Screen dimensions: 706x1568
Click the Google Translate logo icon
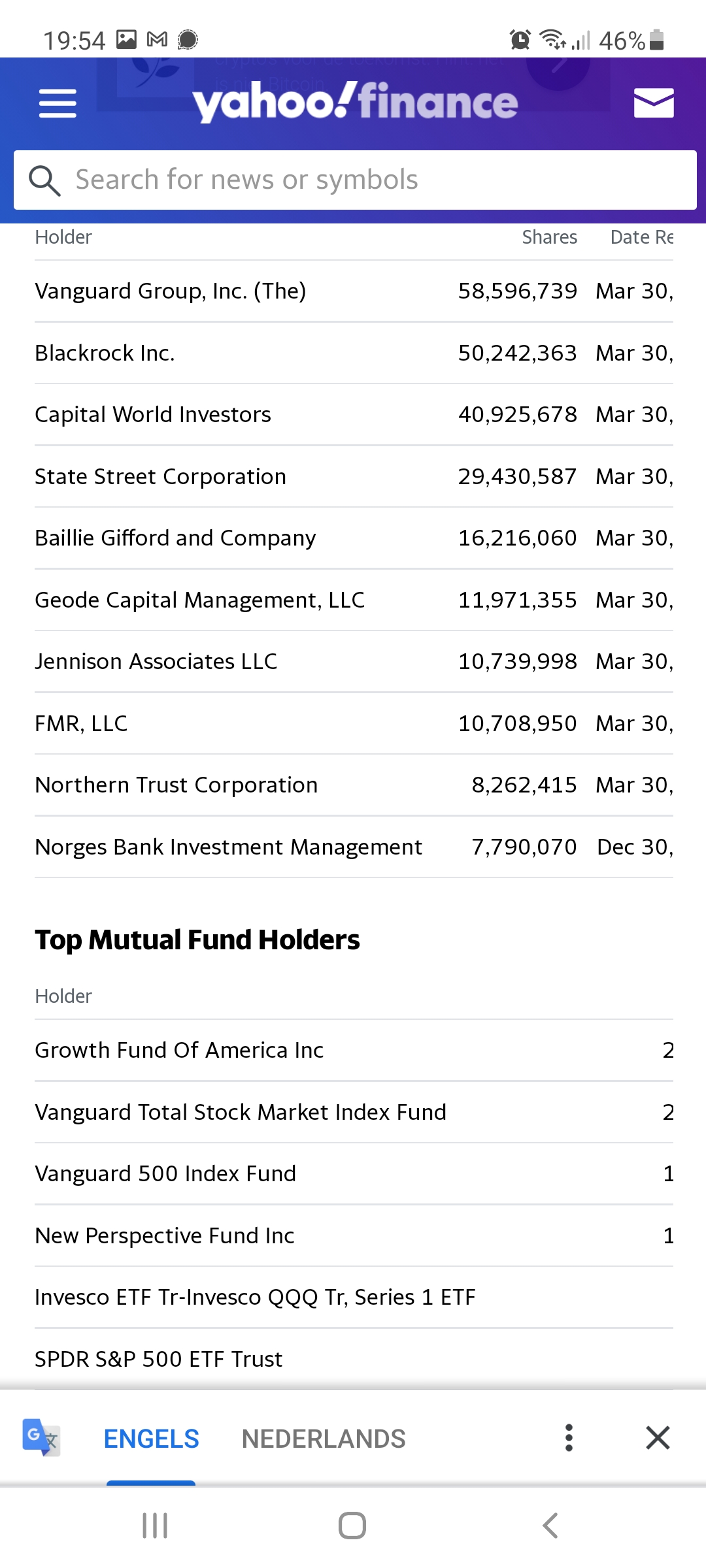41,1437
